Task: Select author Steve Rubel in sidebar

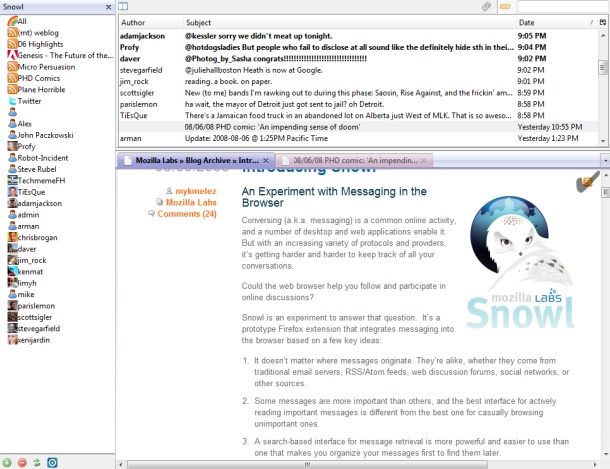Action: coord(32,169)
